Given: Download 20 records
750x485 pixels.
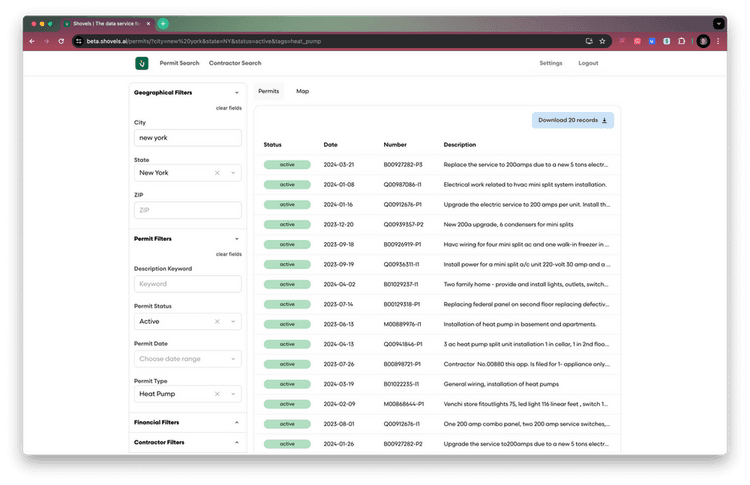Looking at the screenshot, I should (573, 120).
